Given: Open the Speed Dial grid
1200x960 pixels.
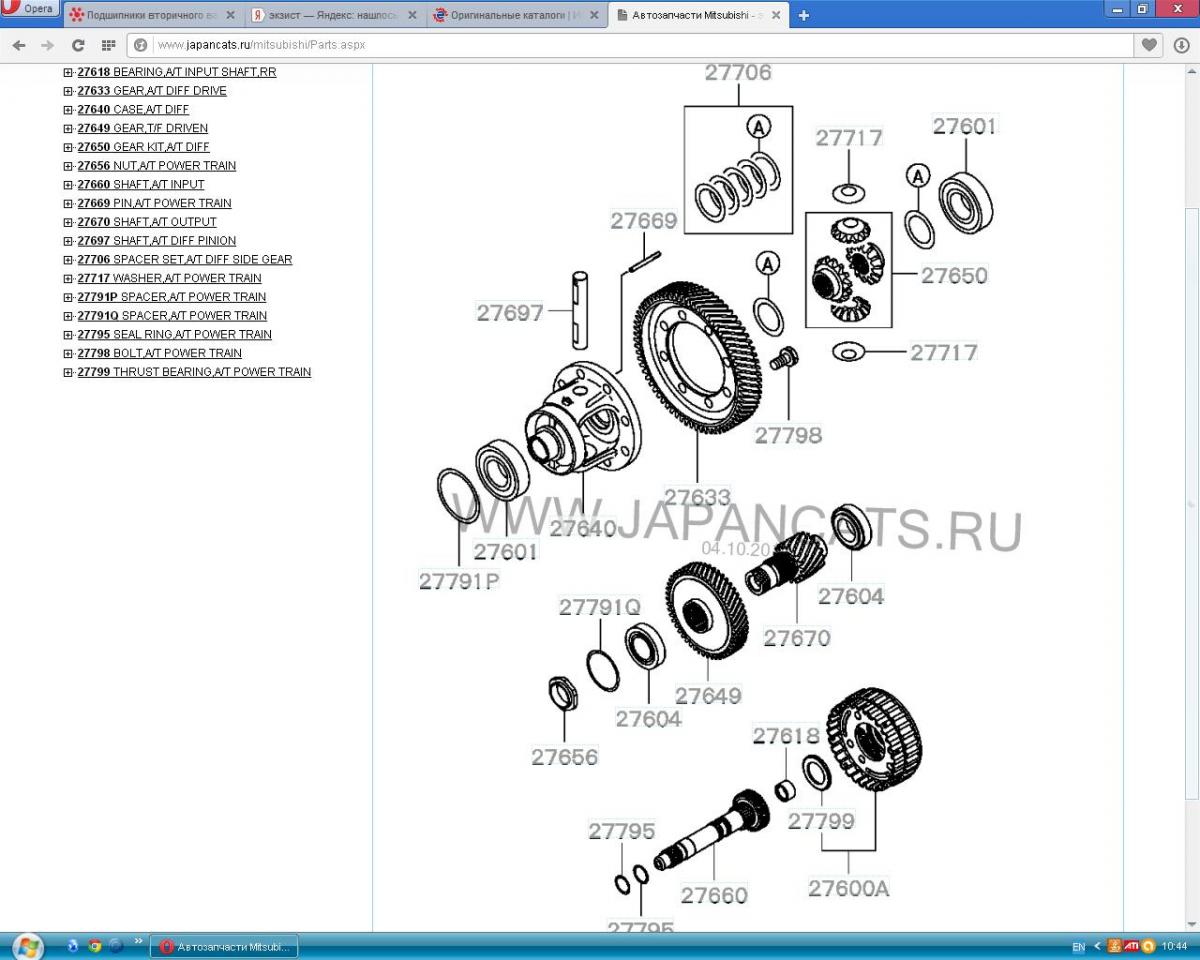Looking at the screenshot, I should [108, 46].
